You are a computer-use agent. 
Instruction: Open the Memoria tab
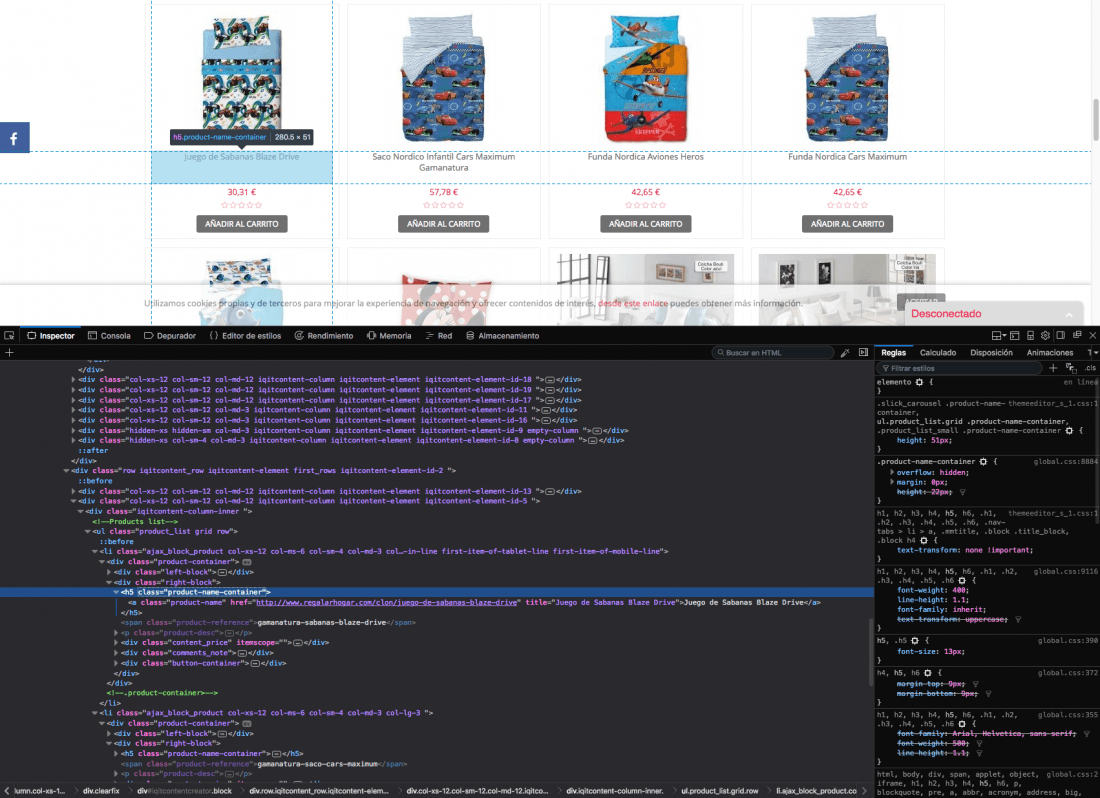389,336
